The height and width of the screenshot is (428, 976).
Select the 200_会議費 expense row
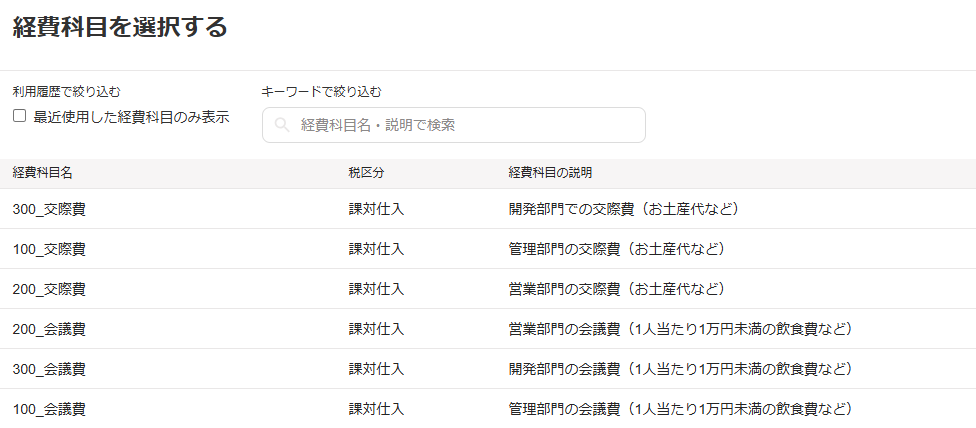click(x=49, y=329)
